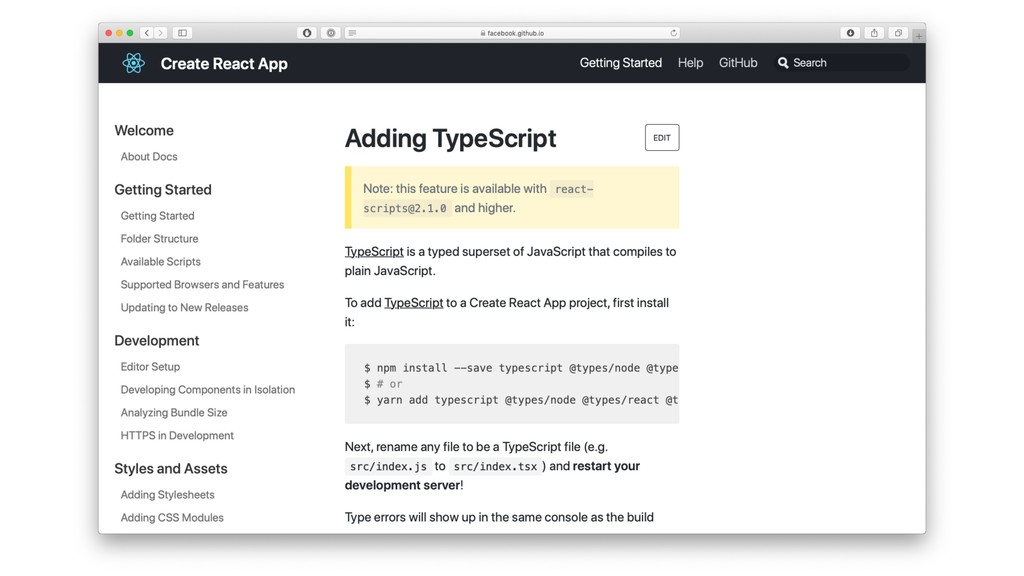Go back using Safari back arrow

(x=146, y=33)
